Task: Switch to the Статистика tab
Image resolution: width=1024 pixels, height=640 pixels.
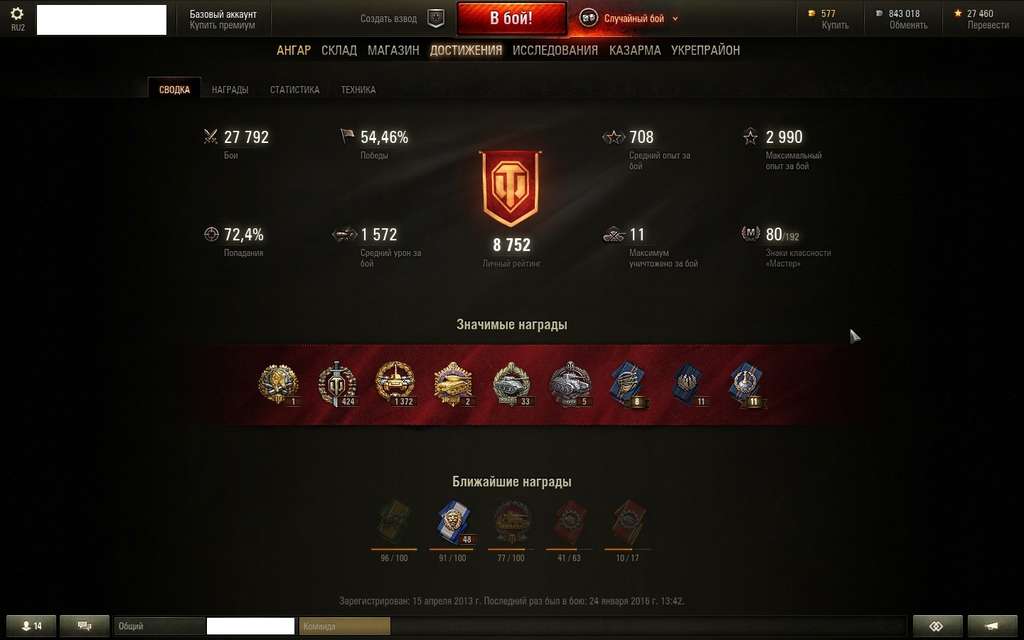Action: (295, 89)
